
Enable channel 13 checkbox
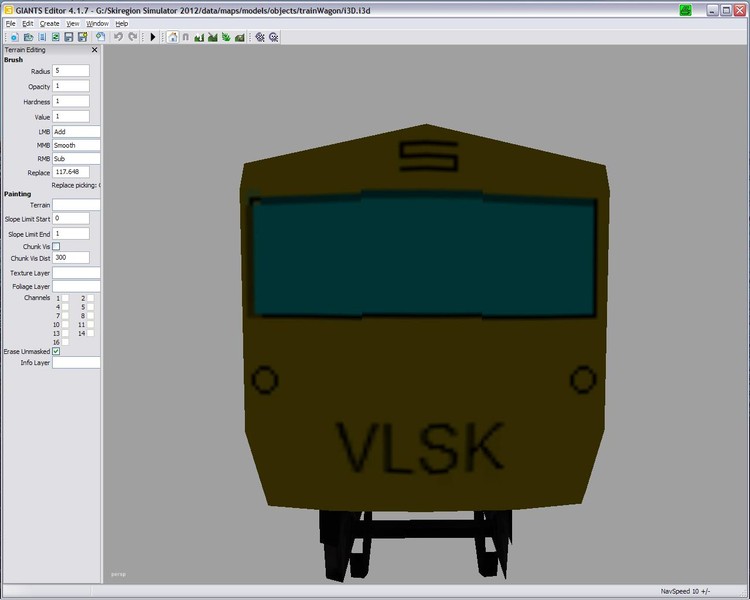pos(65,333)
